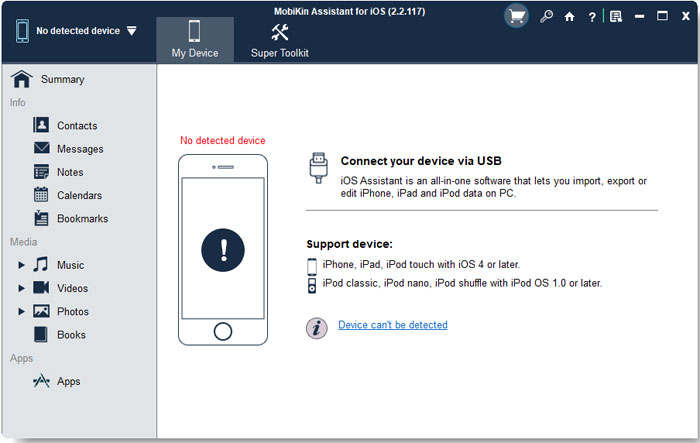Image resolution: width=700 pixels, height=443 pixels.
Task: Go to the home website icon
Action: click(x=569, y=17)
